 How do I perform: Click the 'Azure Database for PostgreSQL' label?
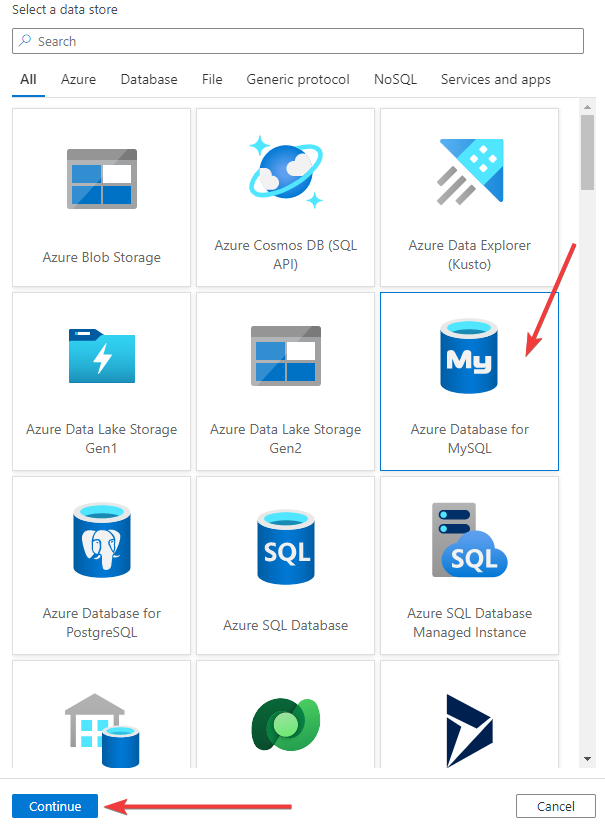click(x=102, y=623)
